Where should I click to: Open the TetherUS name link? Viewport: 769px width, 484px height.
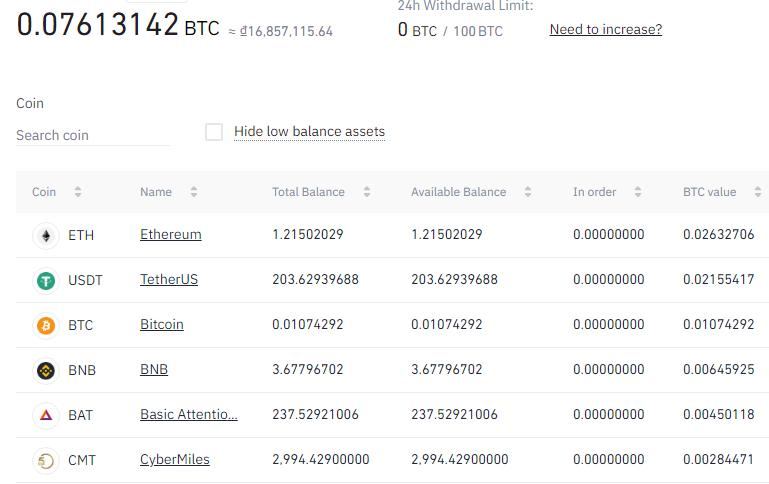(169, 280)
